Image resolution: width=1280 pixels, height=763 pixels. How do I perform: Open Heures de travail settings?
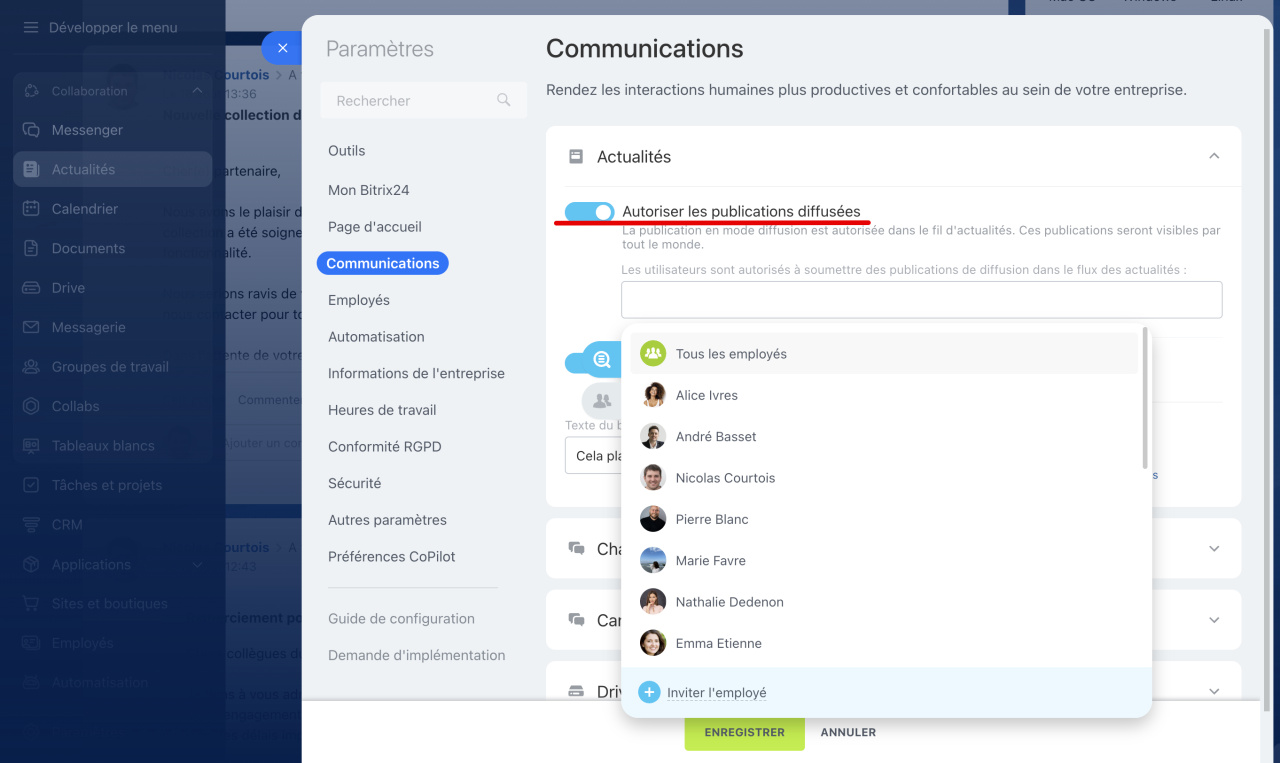coord(382,410)
